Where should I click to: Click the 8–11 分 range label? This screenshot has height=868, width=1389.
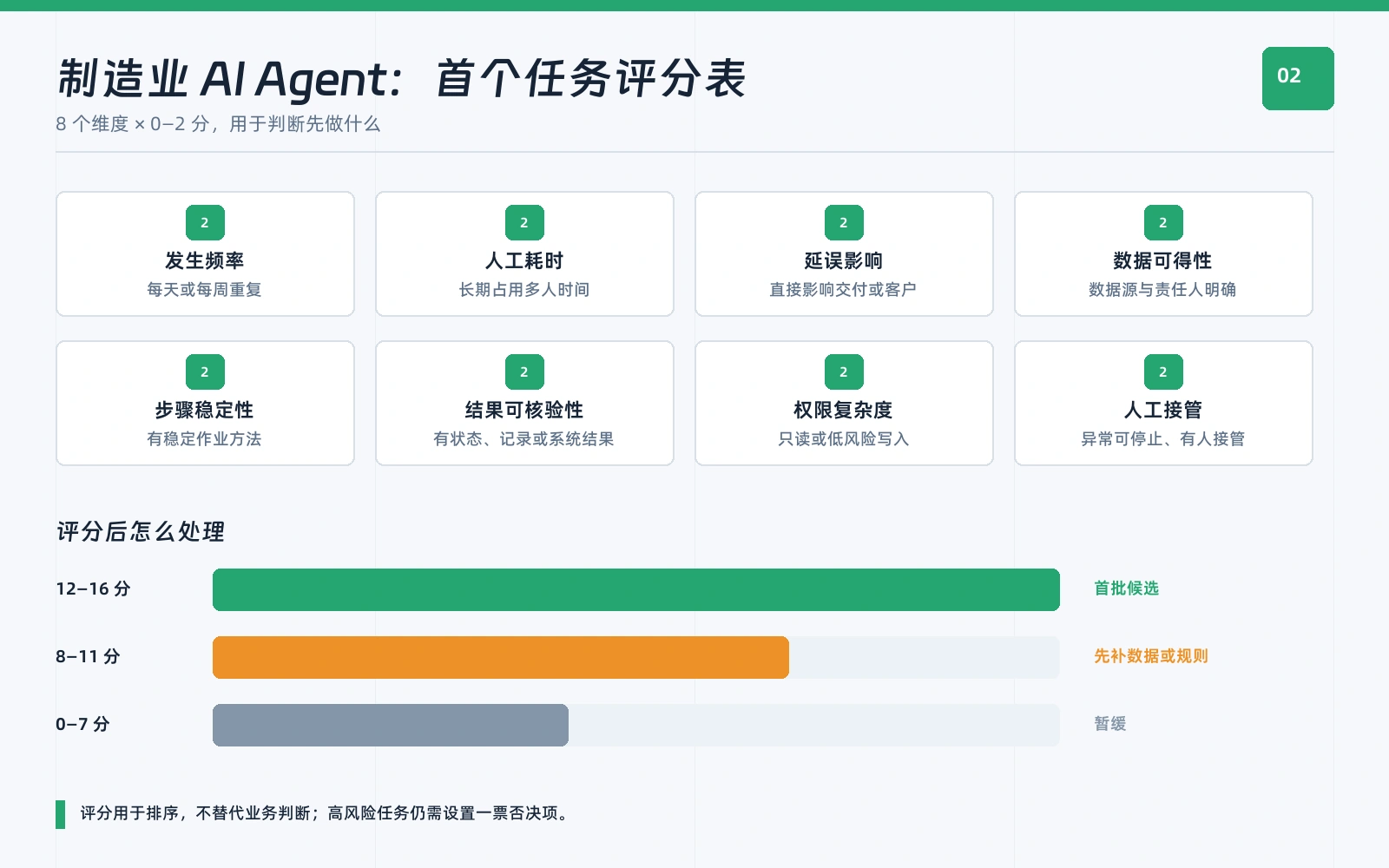(88, 656)
